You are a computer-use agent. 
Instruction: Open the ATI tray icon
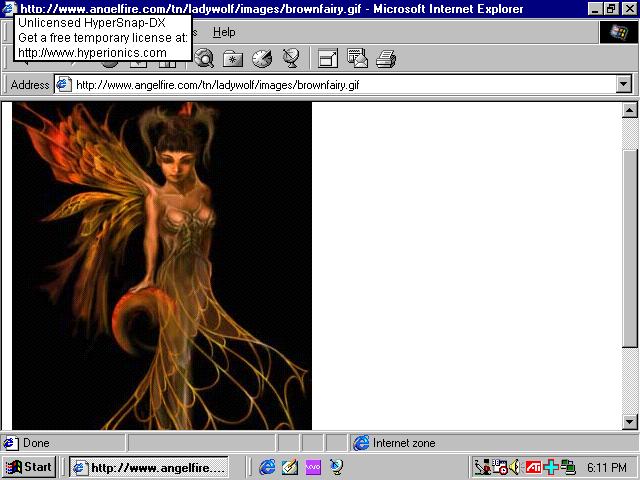[x=533, y=467]
